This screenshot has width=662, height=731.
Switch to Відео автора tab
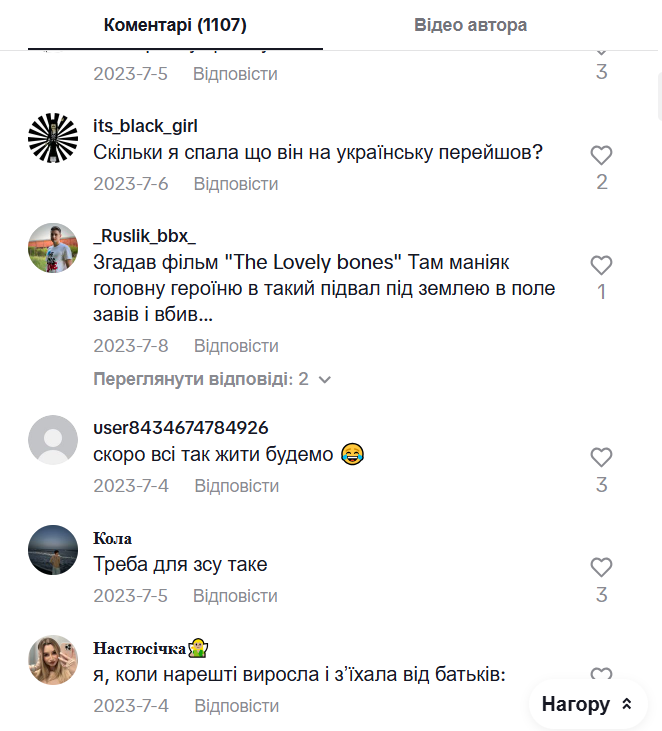tap(470, 25)
